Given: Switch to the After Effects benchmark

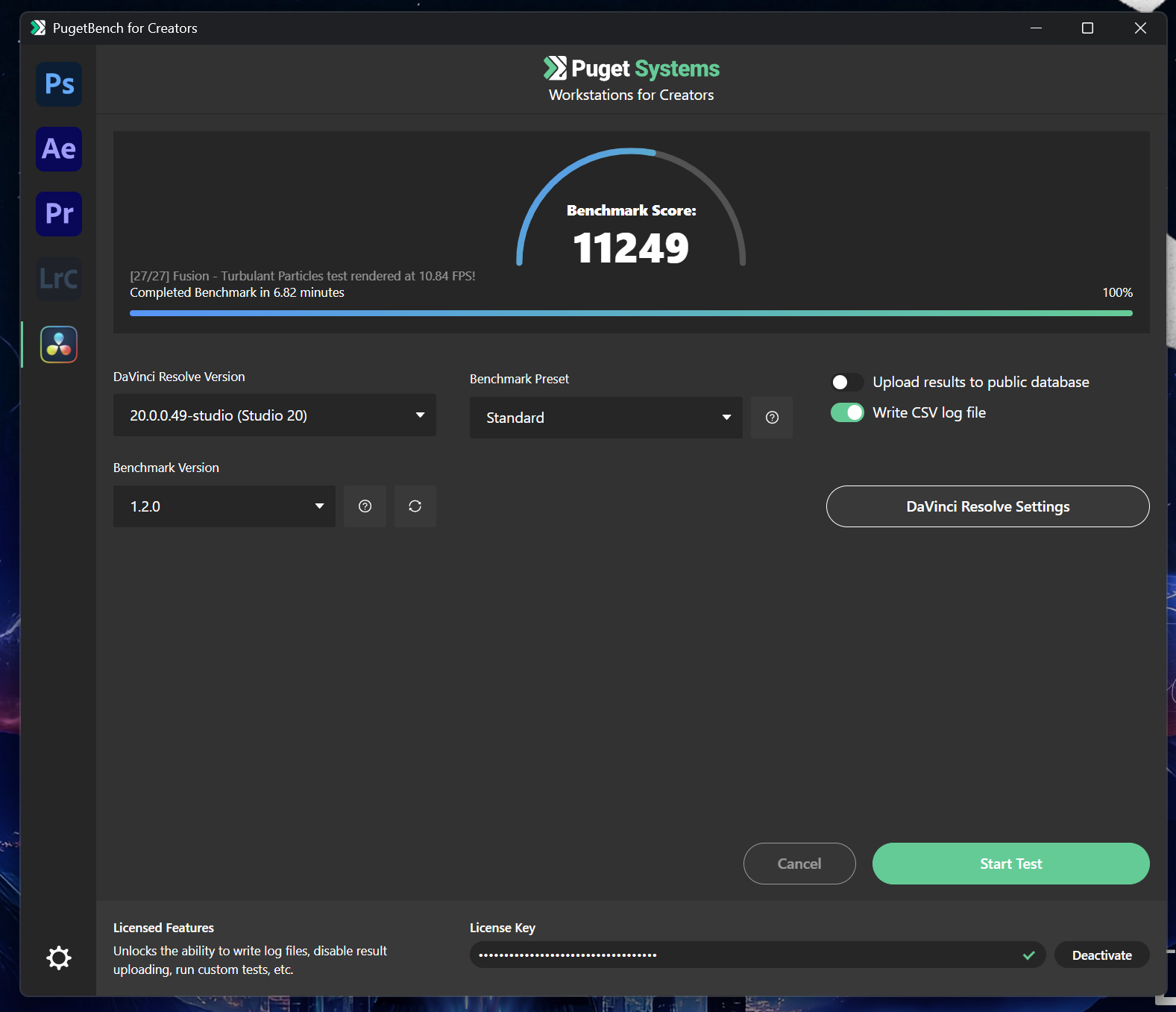Looking at the screenshot, I should (x=59, y=149).
